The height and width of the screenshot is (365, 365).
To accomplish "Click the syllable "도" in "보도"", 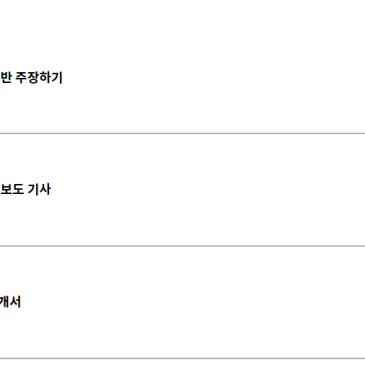I will pos(18,190).
